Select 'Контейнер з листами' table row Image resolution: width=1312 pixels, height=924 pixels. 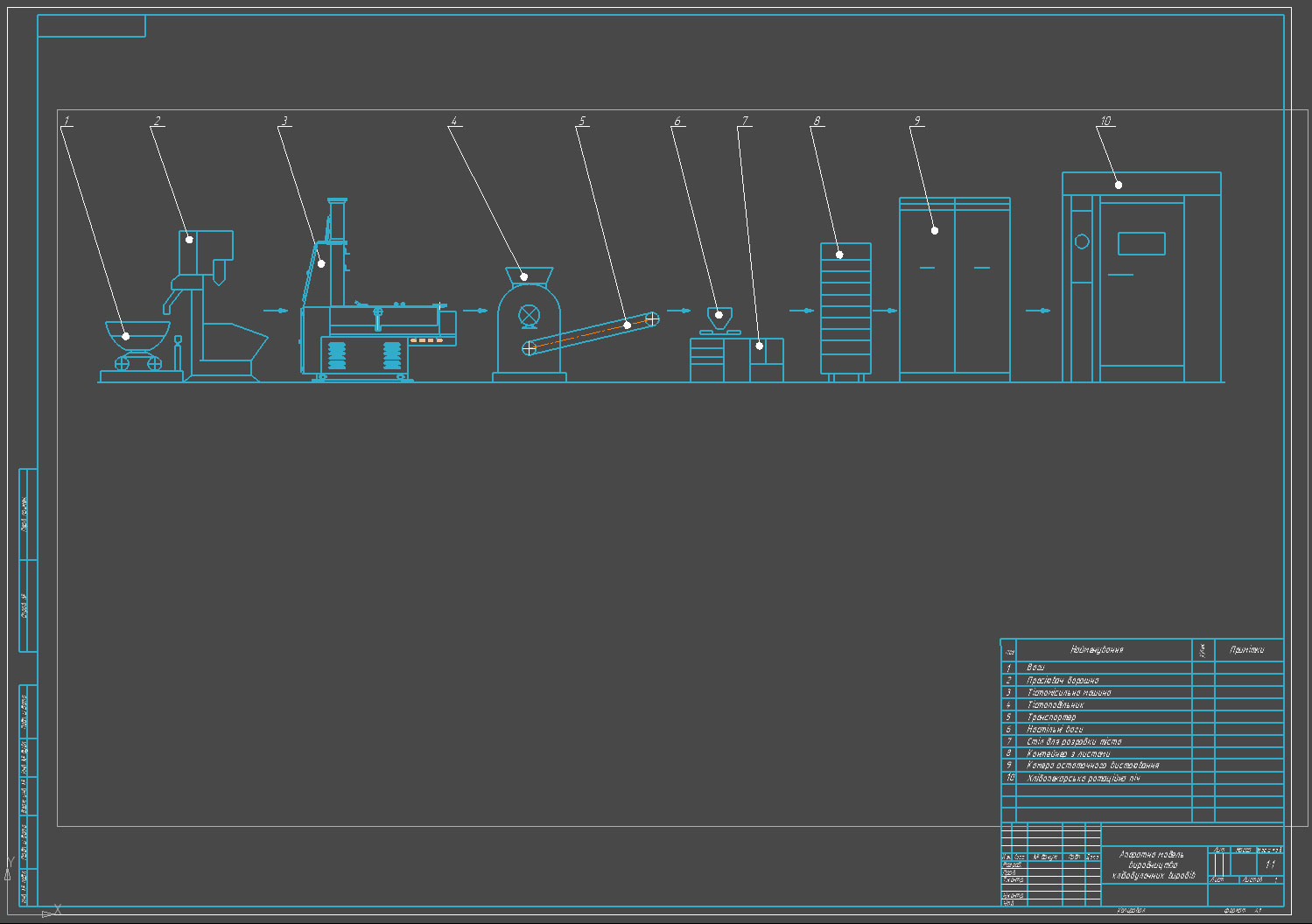coord(1069,753)
